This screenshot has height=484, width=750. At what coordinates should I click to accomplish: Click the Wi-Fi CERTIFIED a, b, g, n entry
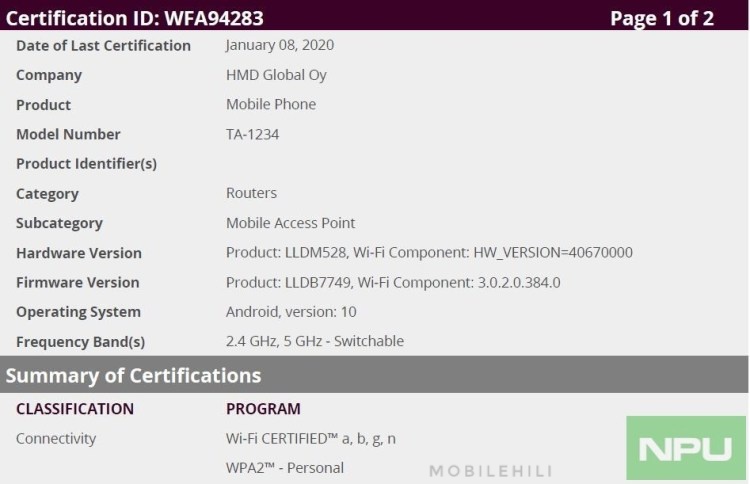311,439
